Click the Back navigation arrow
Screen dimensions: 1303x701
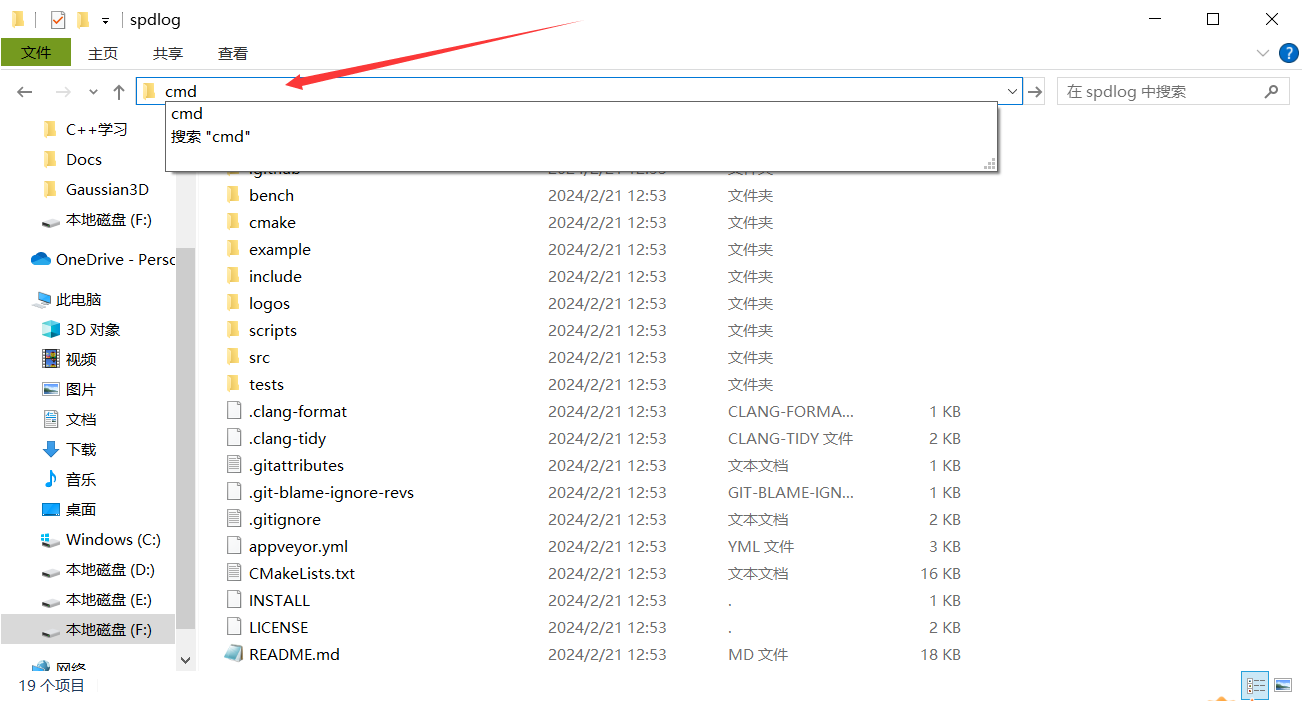25,92
